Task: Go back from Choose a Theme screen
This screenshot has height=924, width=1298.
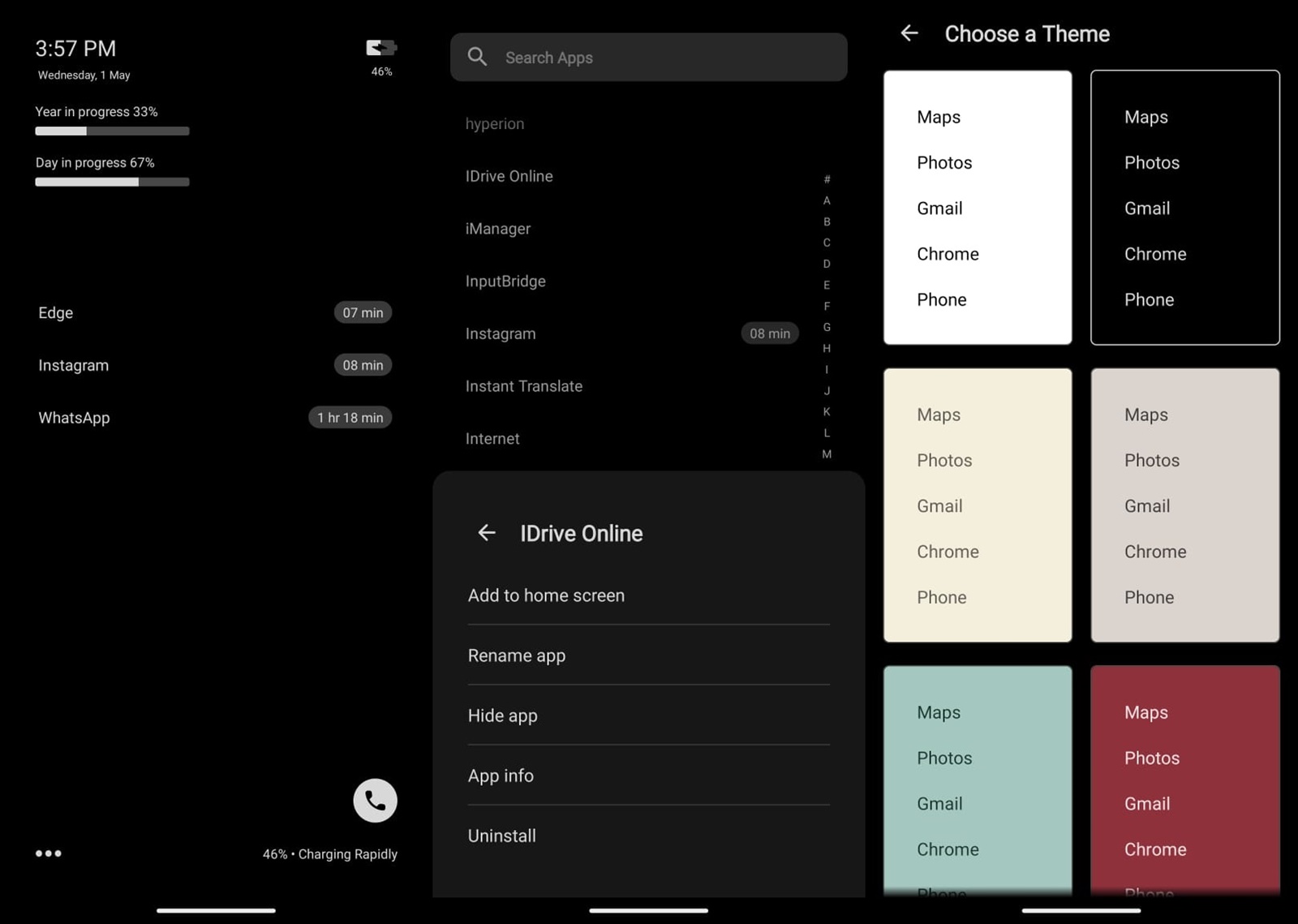Action: point(909,33)
